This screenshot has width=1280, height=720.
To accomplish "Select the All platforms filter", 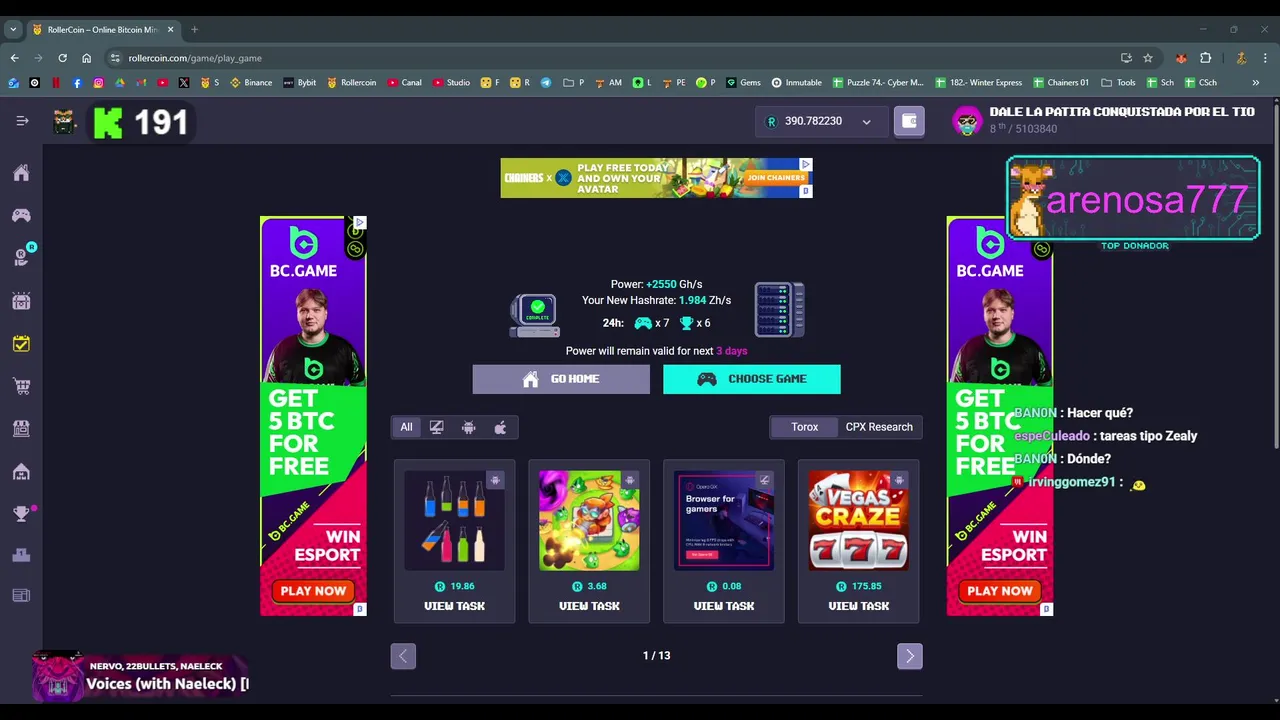I will [x=406, y=427].
